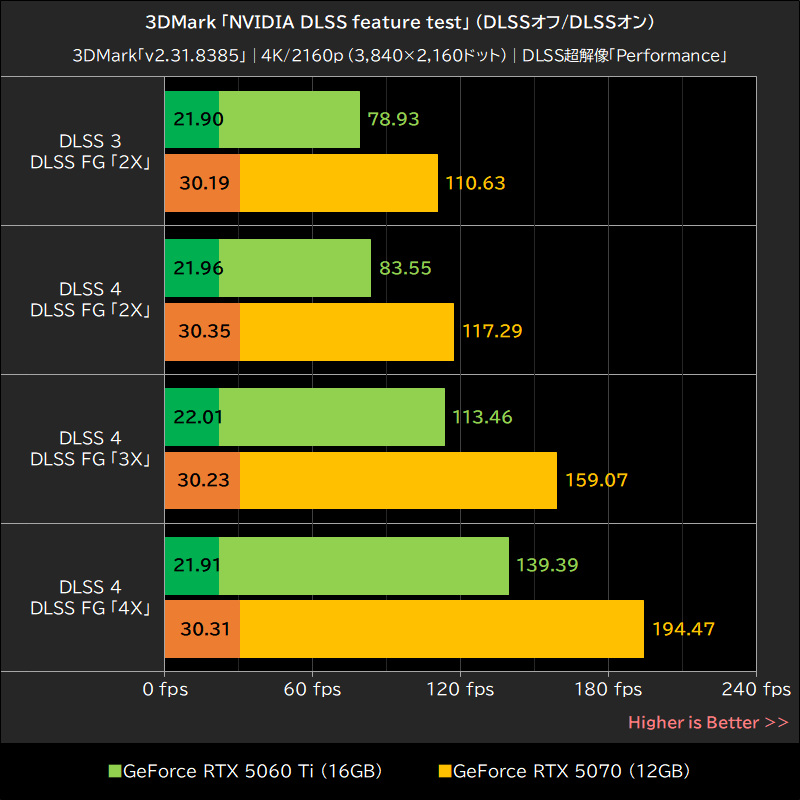Click the subtitle showing 3DMark v2.31.8385

click(400, 56)
